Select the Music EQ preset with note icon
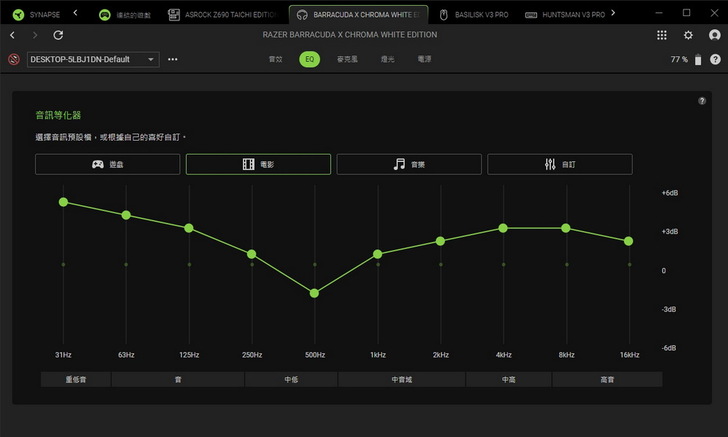Image resolution: width=728 pixels, height=437 pixels. (x=409, y=164)
